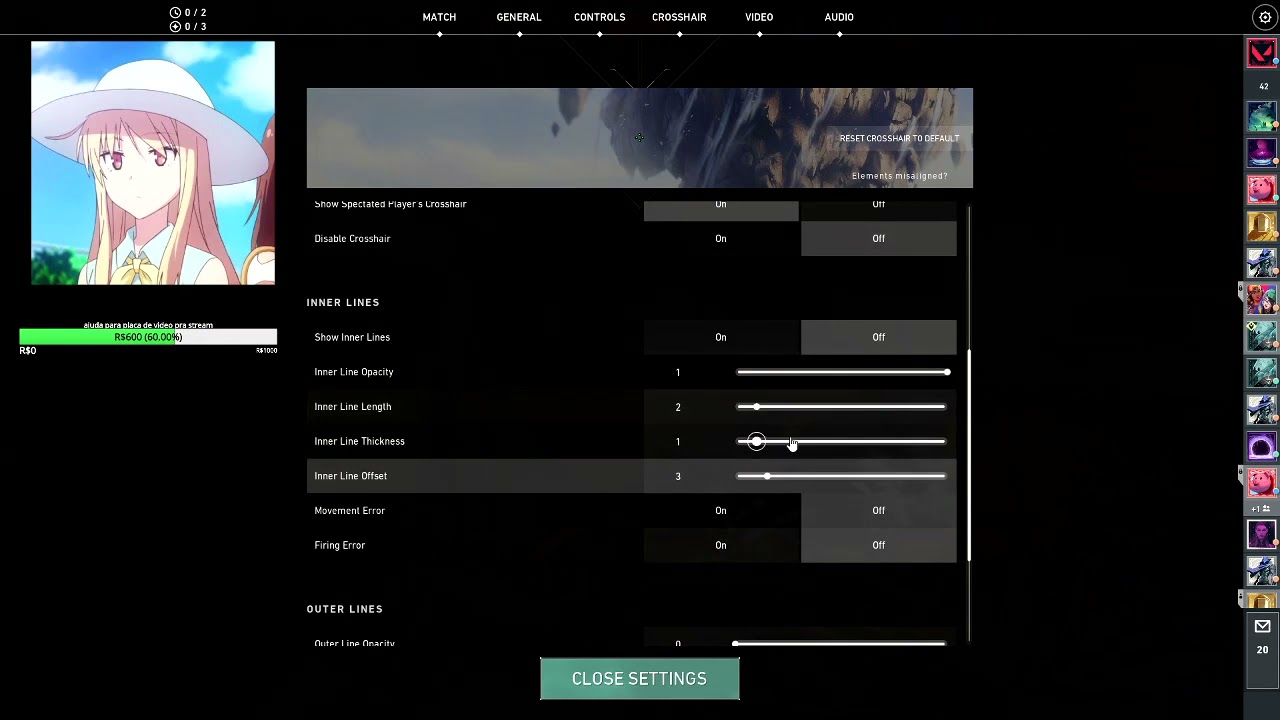
Task: Set Disable Crosshair to Off
Action: click(x=879, y=239)
